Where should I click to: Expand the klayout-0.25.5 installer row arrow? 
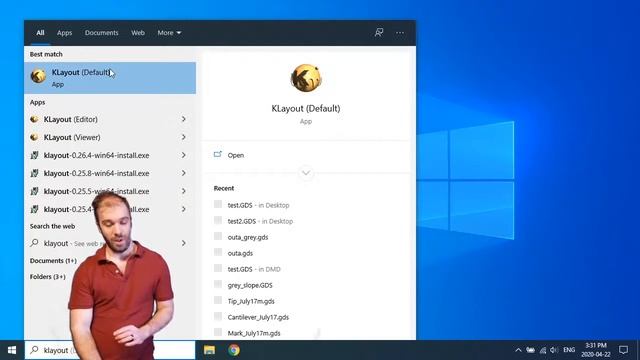[184, 191]
